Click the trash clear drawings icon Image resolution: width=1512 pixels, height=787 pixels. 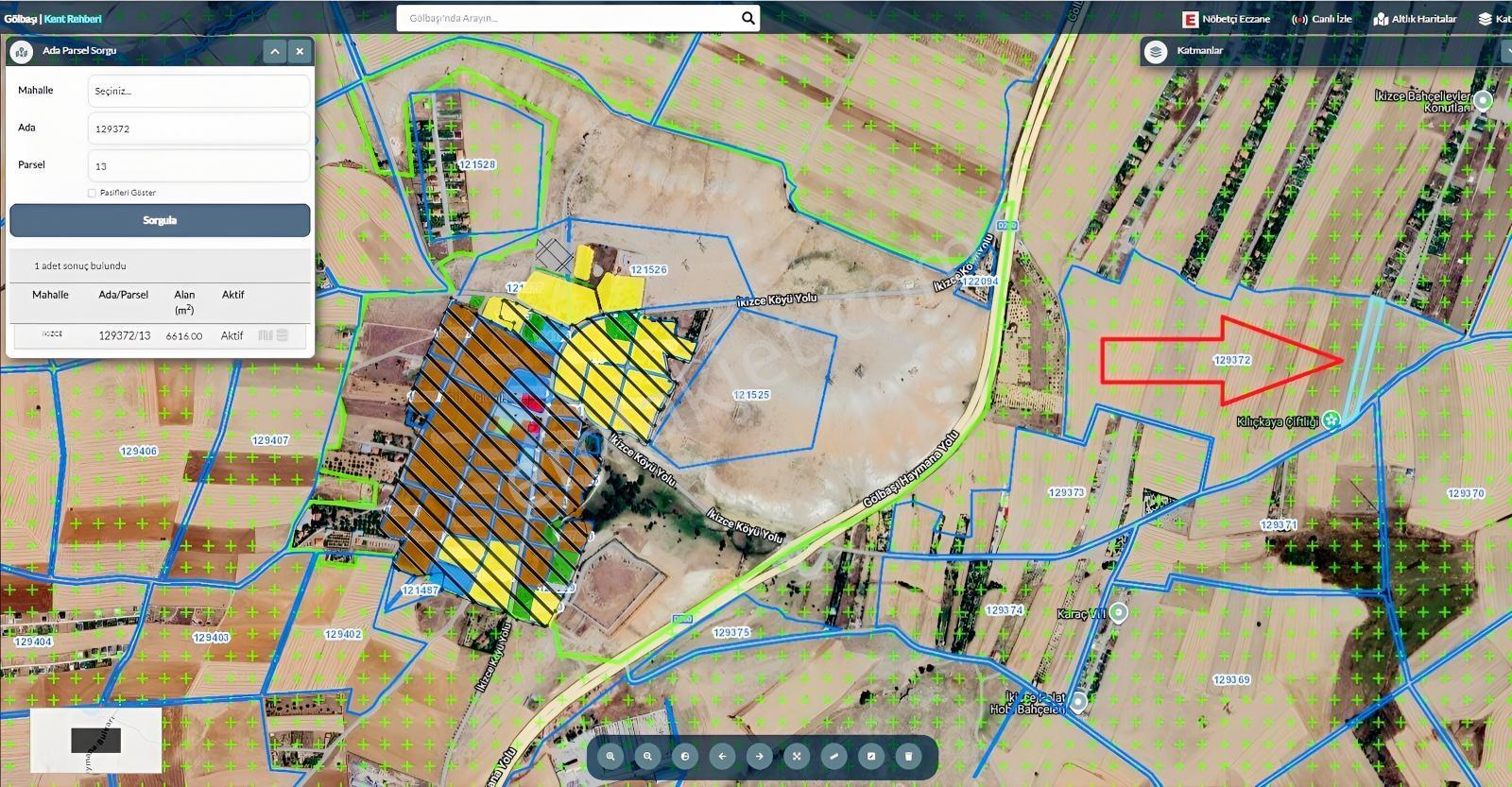(x=908, y=756)
